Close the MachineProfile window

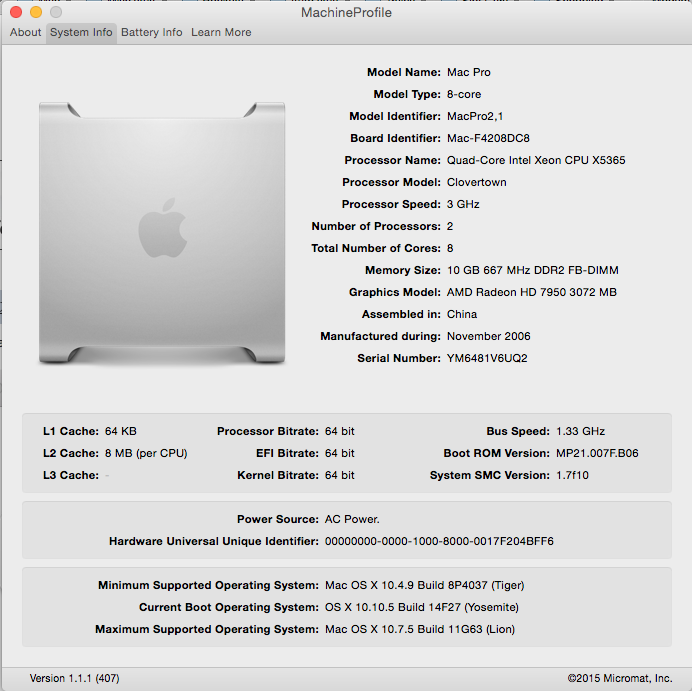(16, 12)
